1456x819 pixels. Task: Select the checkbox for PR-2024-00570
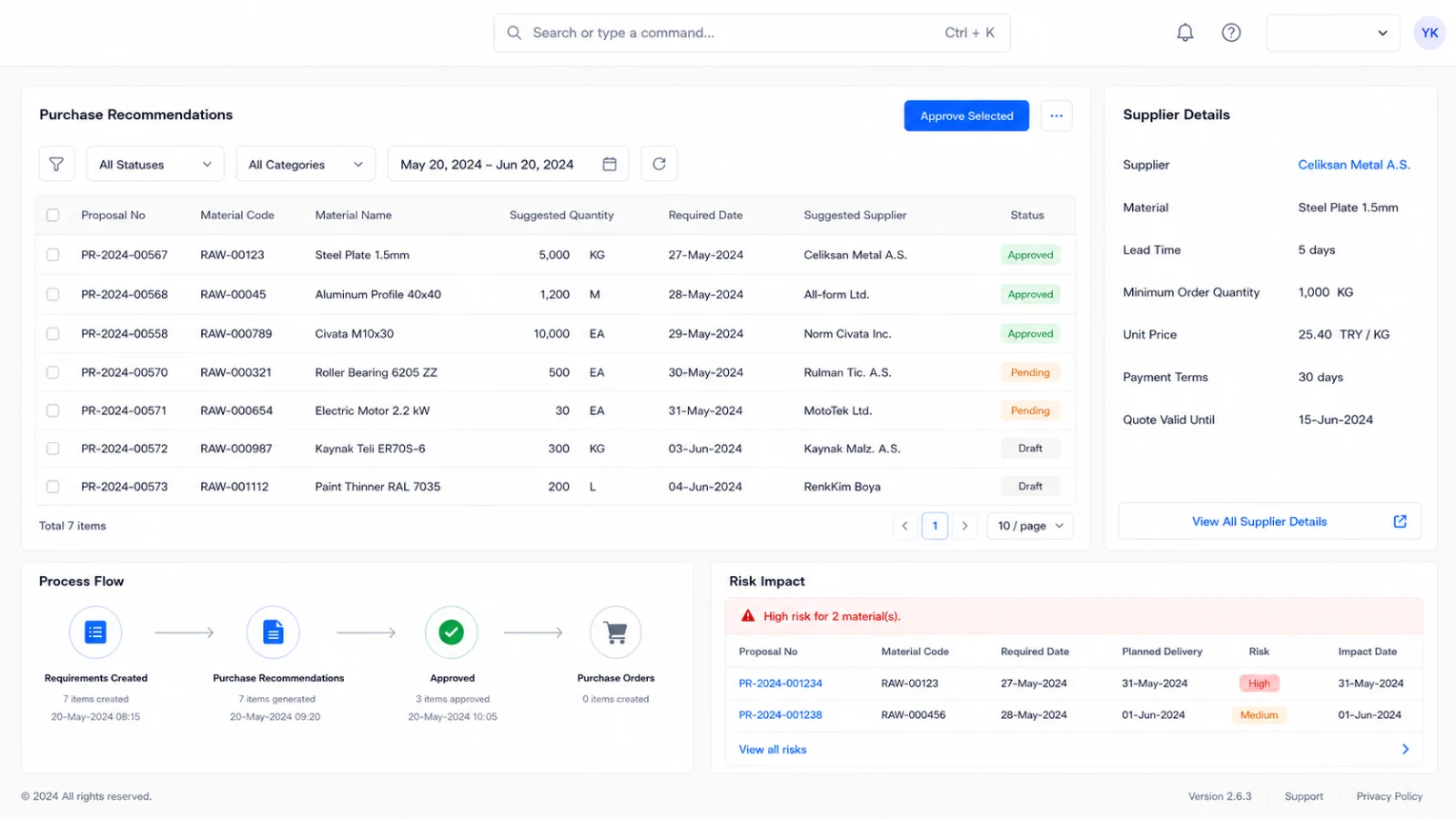click(53, 372)
